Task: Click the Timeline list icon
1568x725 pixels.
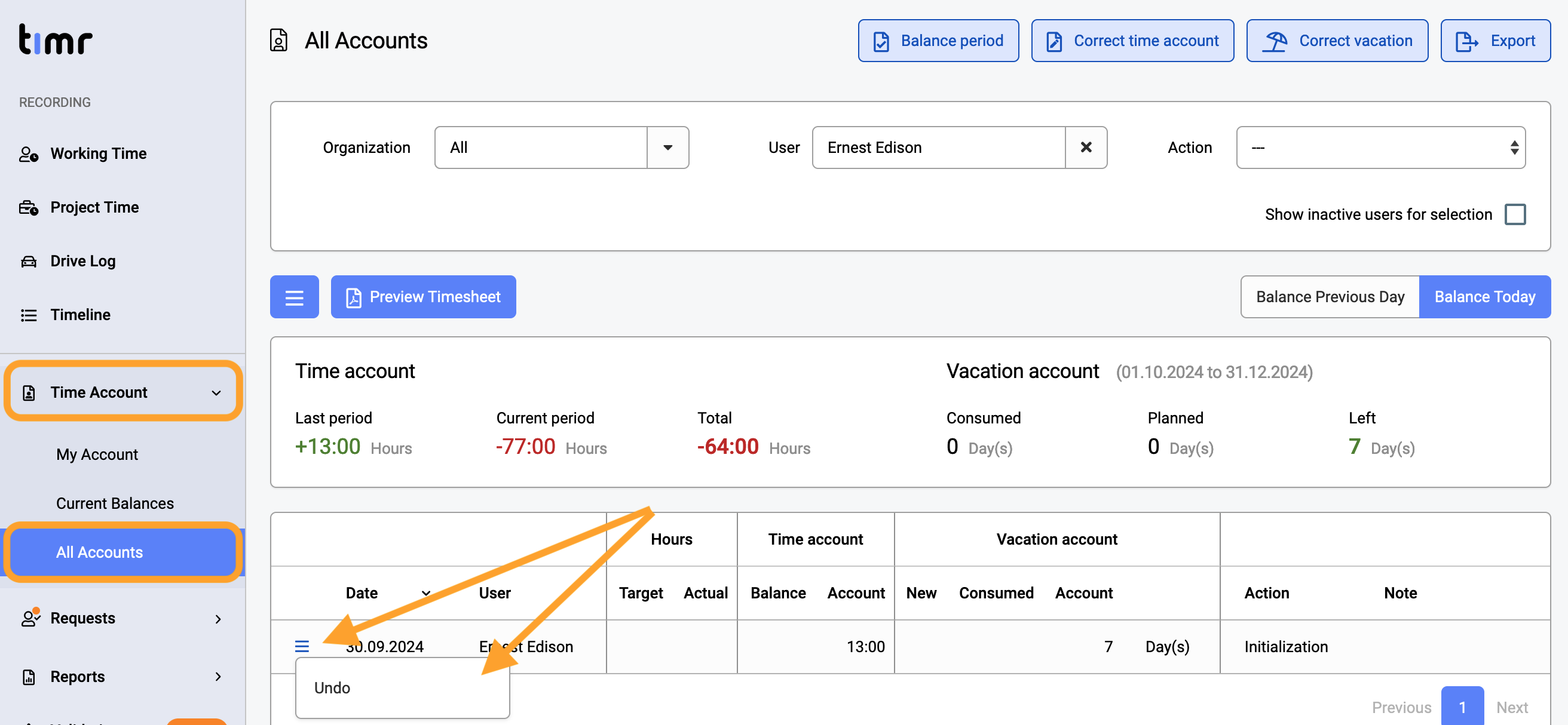Action: tap(29, 315)
